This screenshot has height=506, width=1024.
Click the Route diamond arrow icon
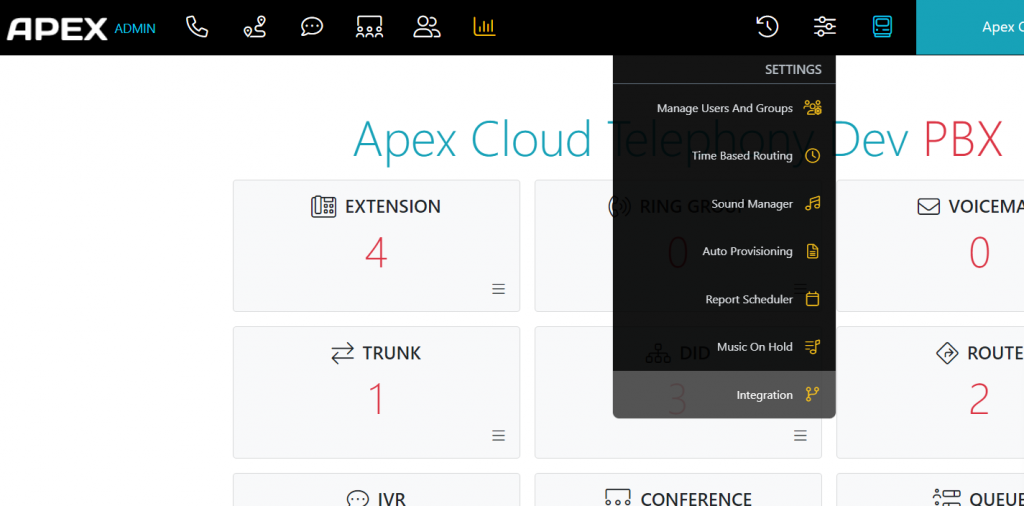tap(947, 353)
